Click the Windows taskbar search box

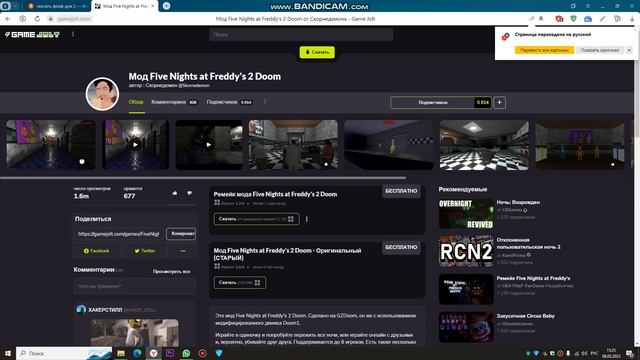pyautogui.click(x=64, y=353)
